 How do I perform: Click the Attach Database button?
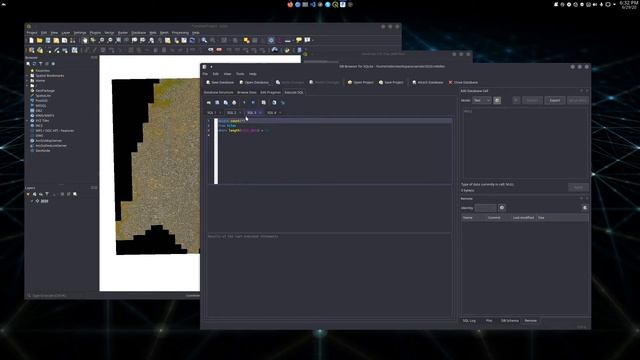click(428, 82)
